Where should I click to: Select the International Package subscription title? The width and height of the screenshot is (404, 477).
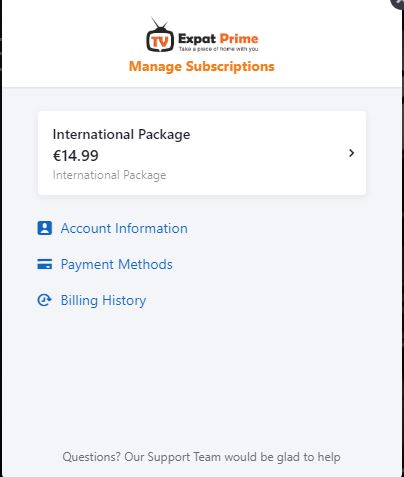(x=121, y=134)
